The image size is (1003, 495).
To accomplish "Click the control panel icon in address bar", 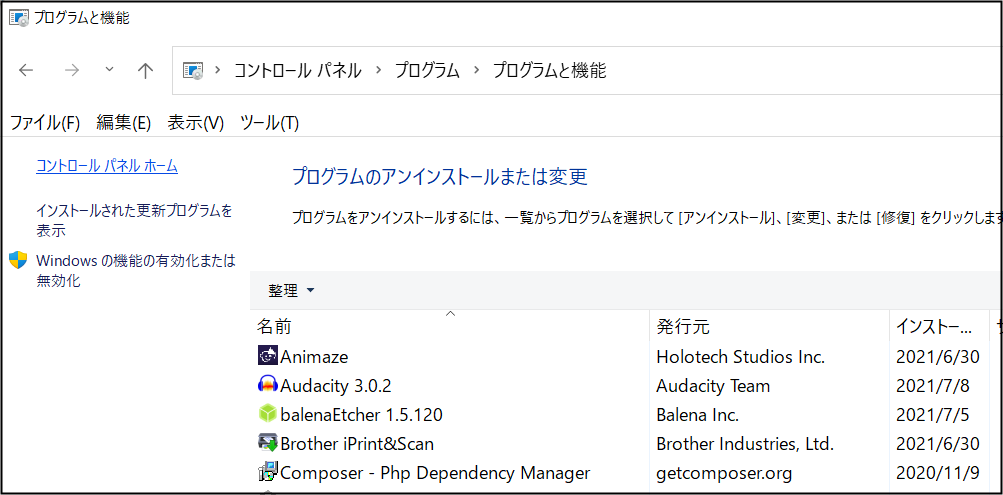I will point(193,70).
